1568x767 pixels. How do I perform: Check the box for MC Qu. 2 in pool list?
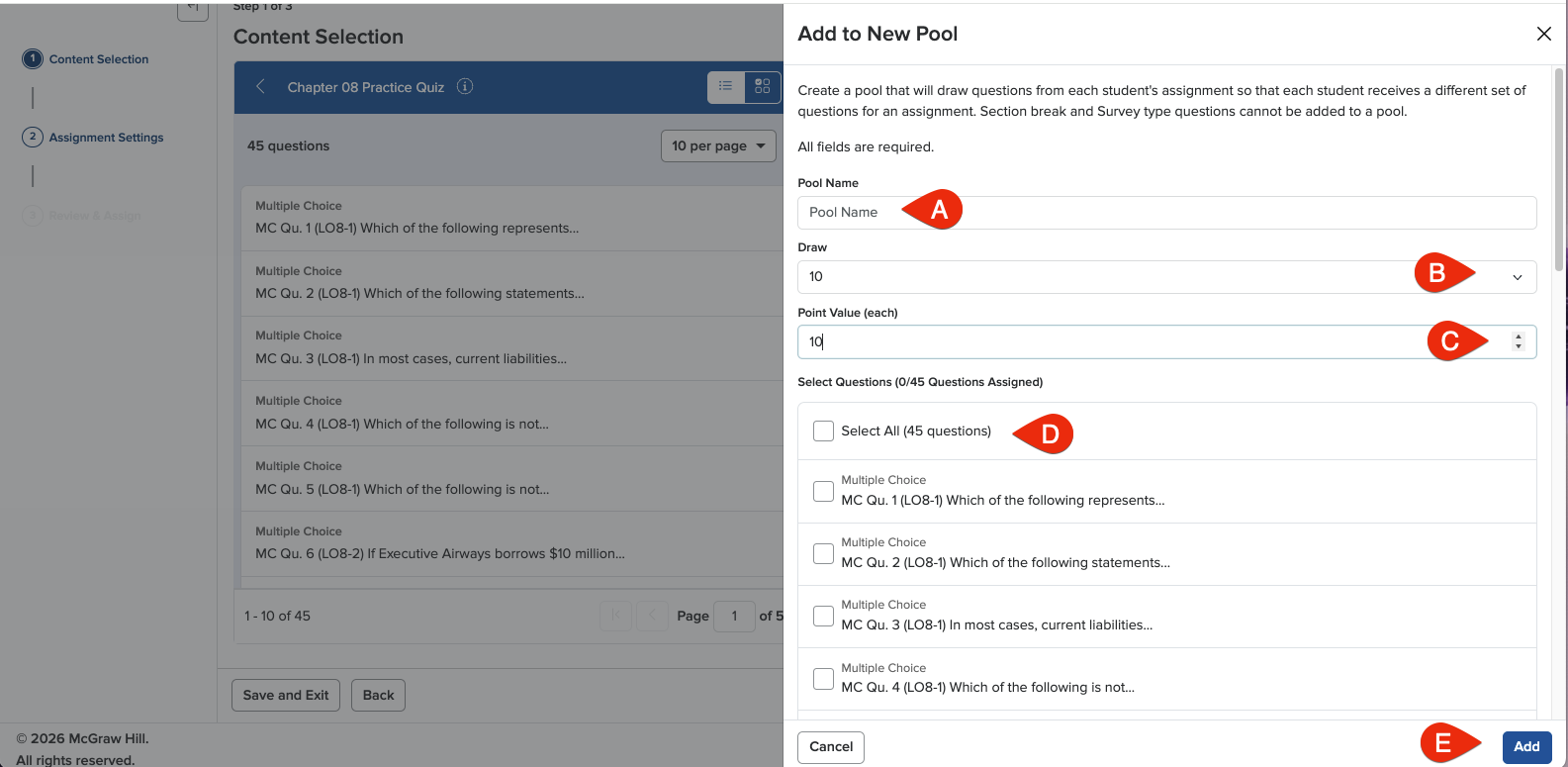(823, 553)
